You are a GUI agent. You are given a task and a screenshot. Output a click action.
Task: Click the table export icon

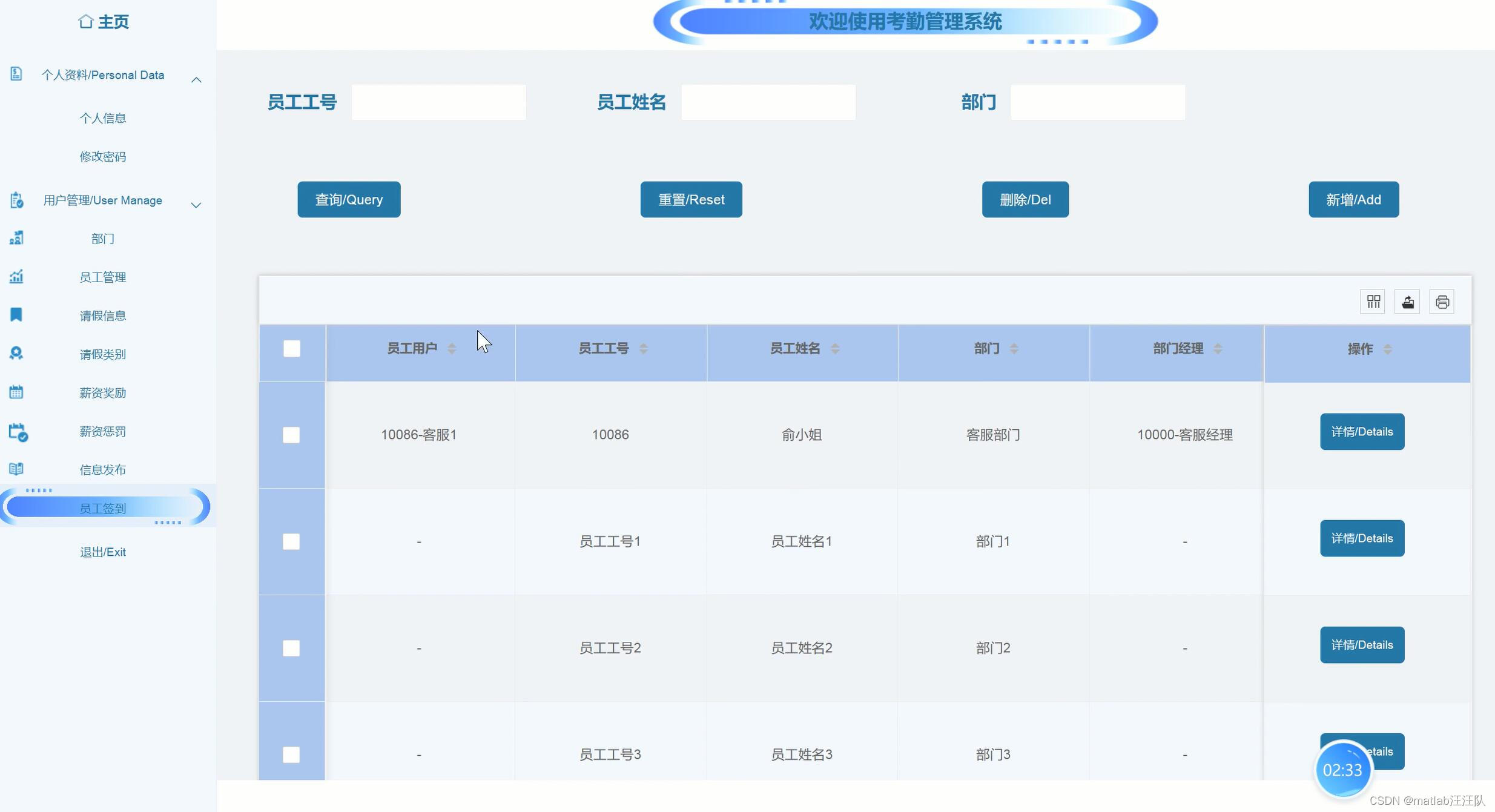point(1407,302)
